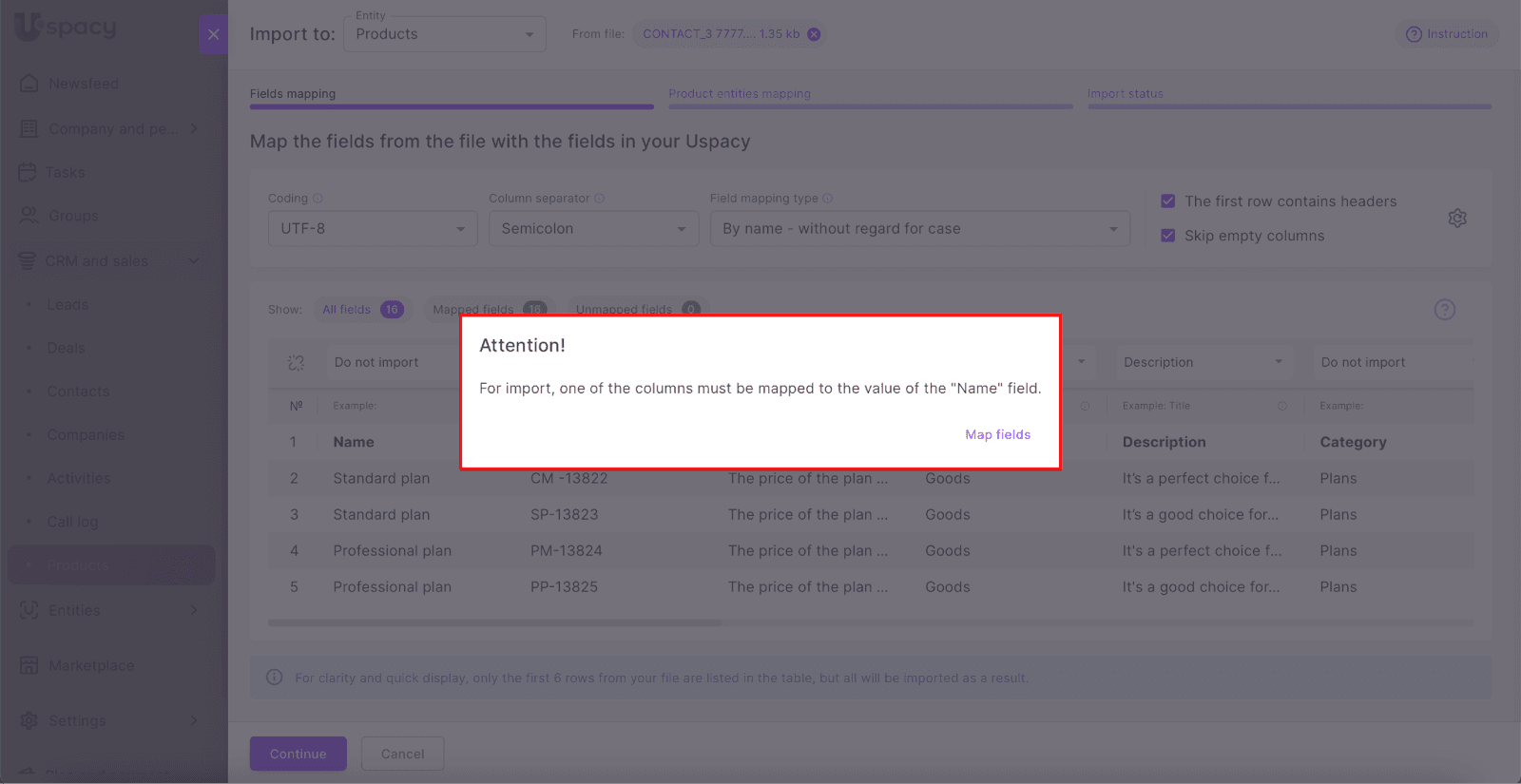Click the help question mark icon

[1444, 310]
